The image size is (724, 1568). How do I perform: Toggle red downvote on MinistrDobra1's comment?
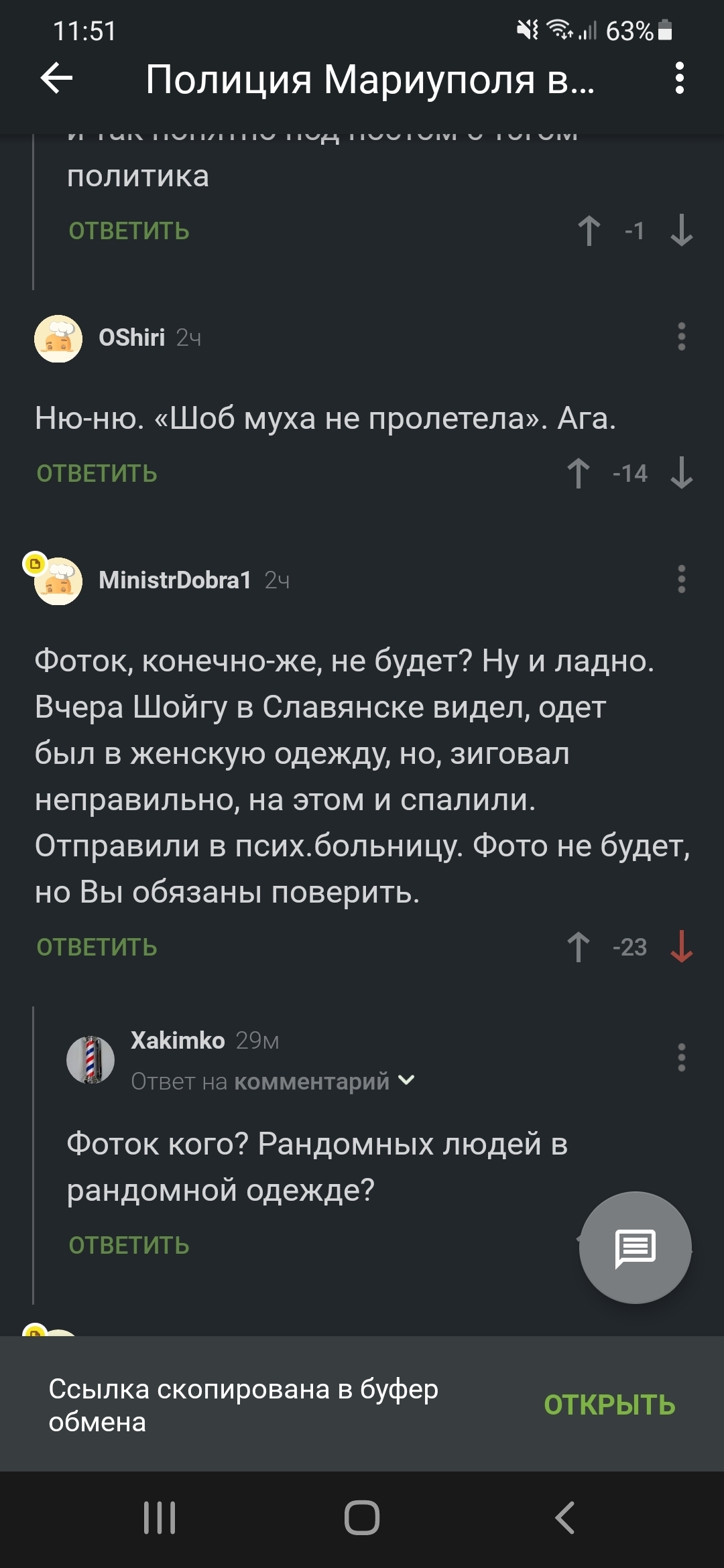pos(681,947)
